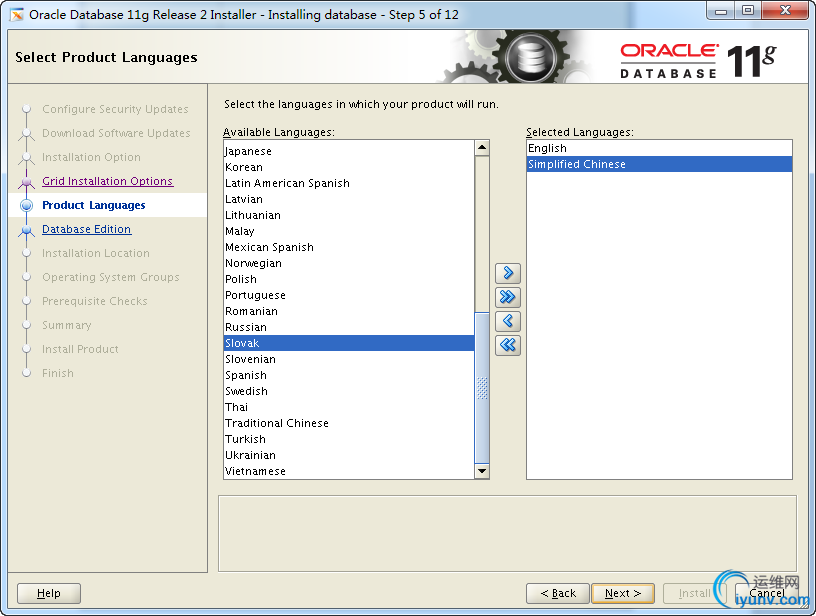Close the Oracle installer window
816x616 pixels.
tap(786, 11)
